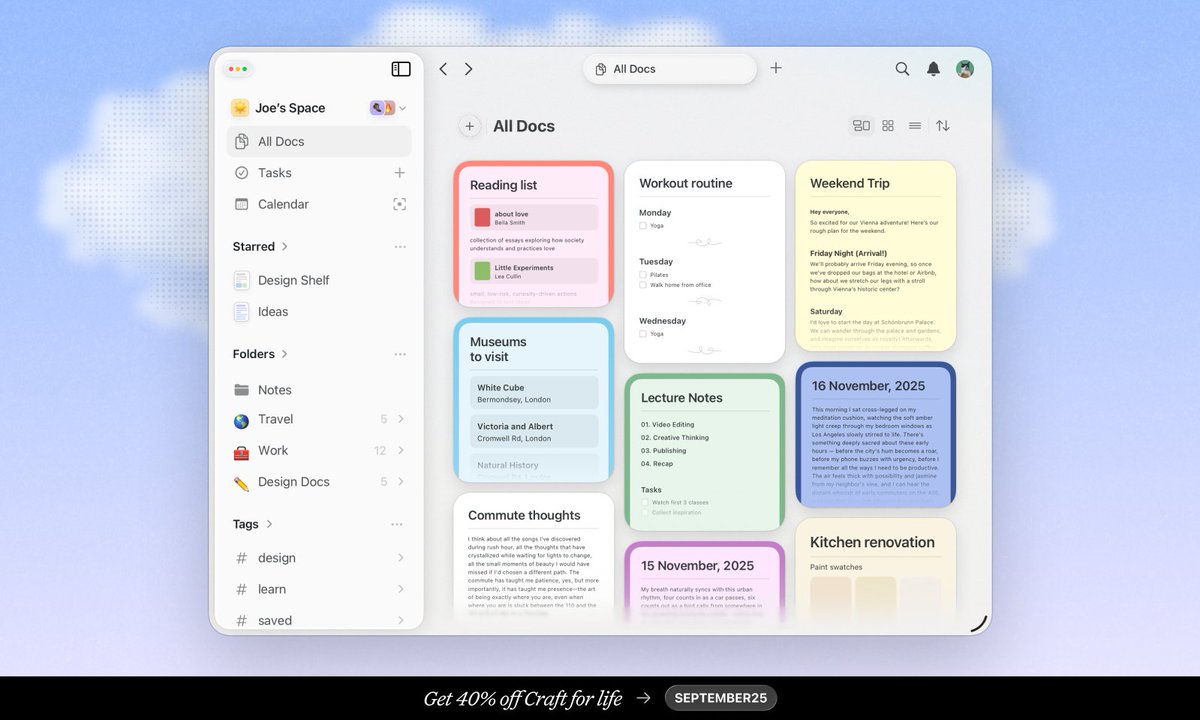The width and height of the screenshot is (1200, 720).
Task: Open the about love book entry
Action: coord(534,218)
